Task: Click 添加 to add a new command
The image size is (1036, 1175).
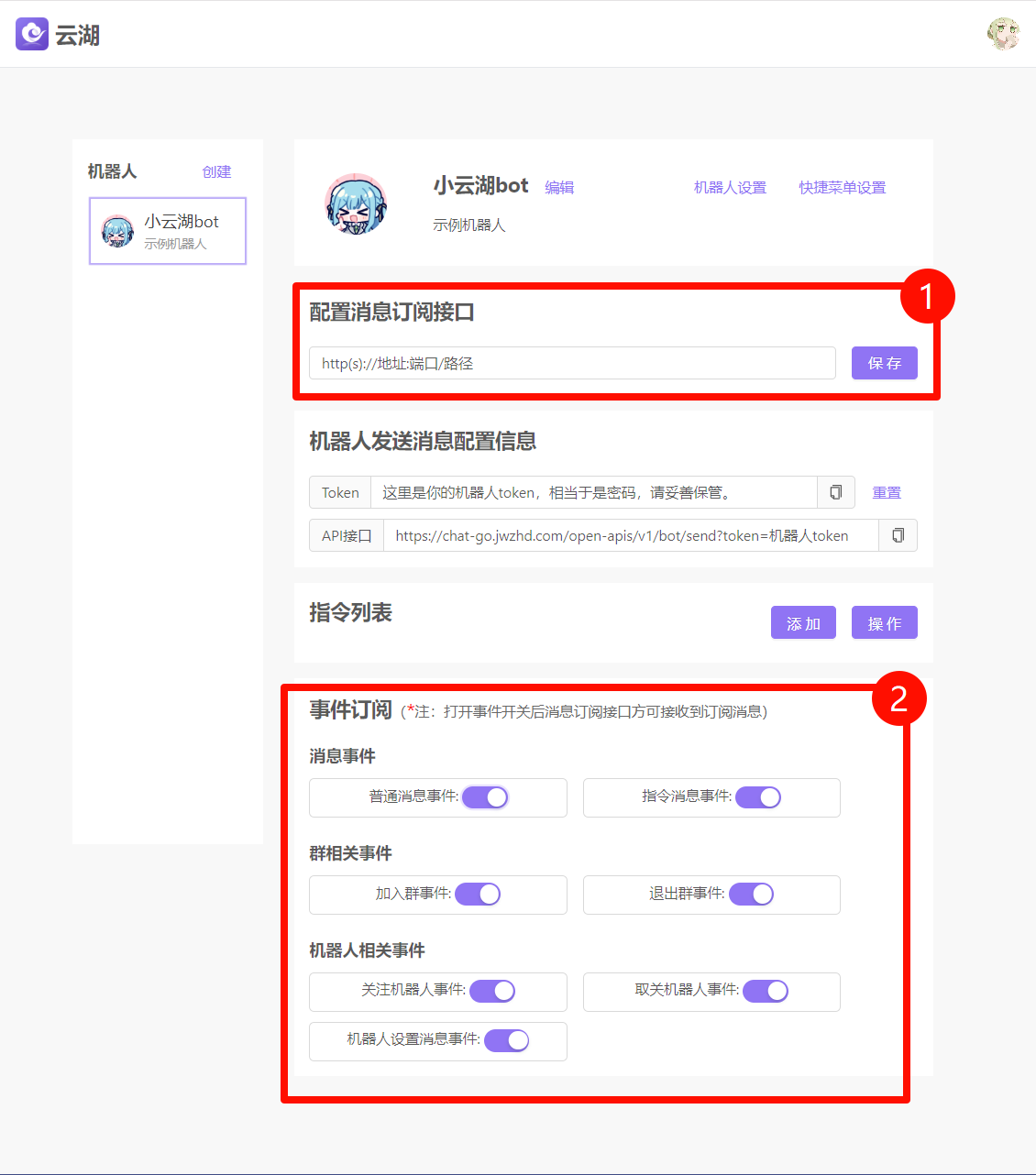Action: coord(802,622)
